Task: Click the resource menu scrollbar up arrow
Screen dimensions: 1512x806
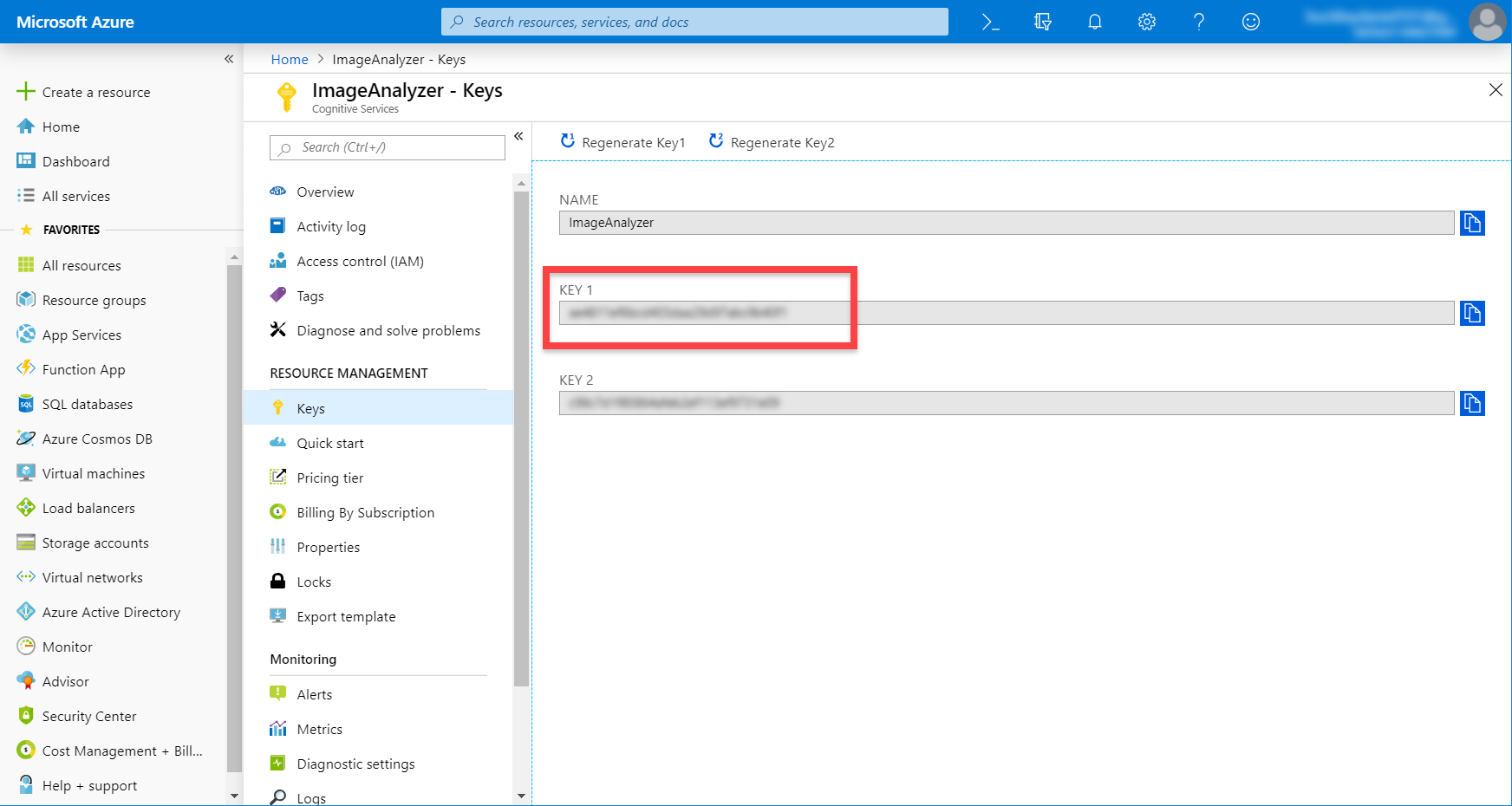Action: [521, 183]
